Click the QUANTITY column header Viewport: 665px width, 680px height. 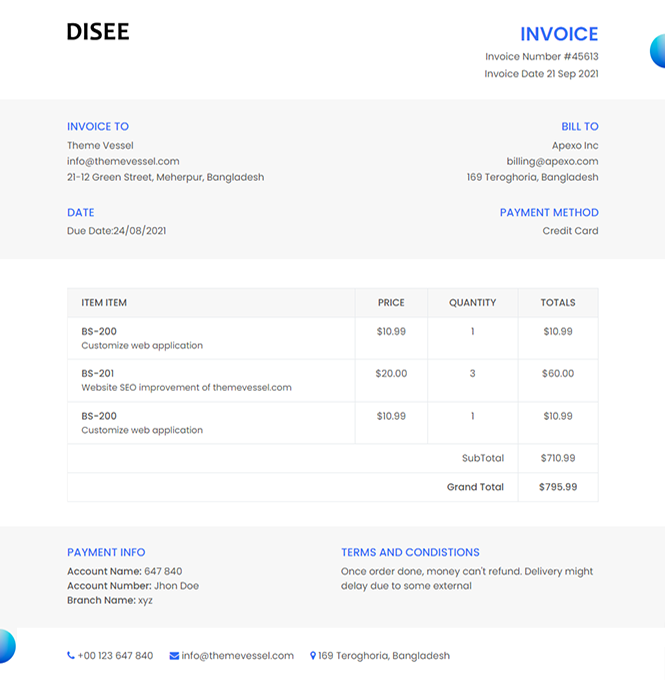pyautogui.click(x=472, y=303)
